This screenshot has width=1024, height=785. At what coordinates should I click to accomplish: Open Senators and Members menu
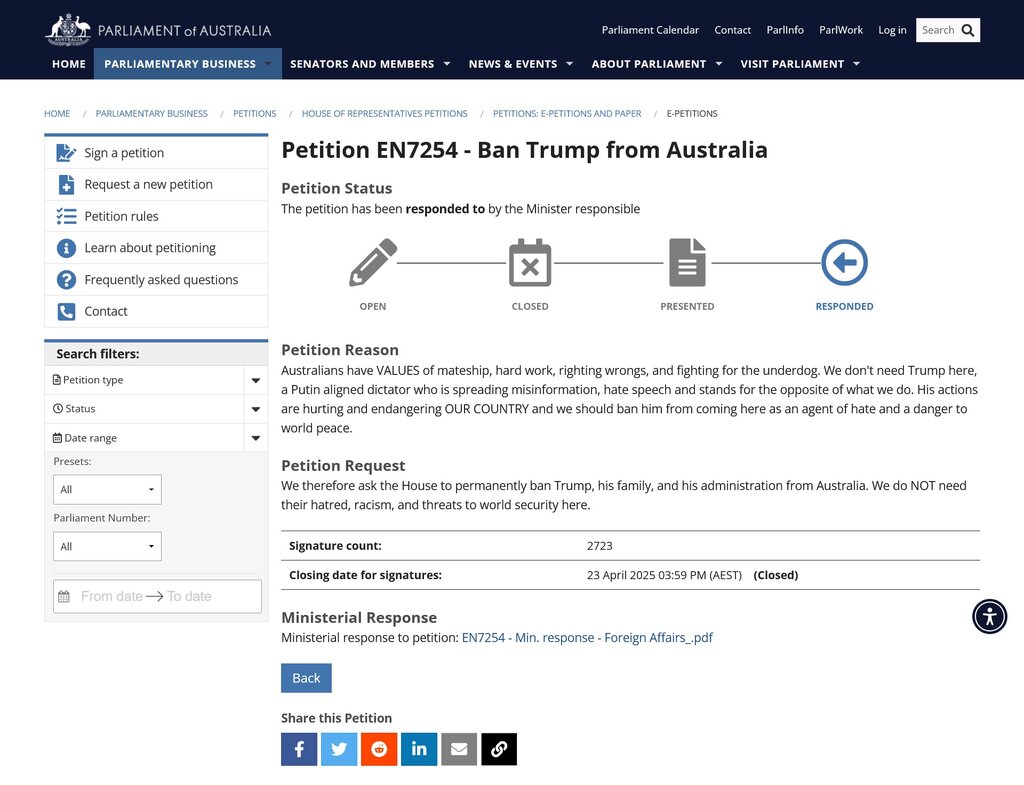369,64
